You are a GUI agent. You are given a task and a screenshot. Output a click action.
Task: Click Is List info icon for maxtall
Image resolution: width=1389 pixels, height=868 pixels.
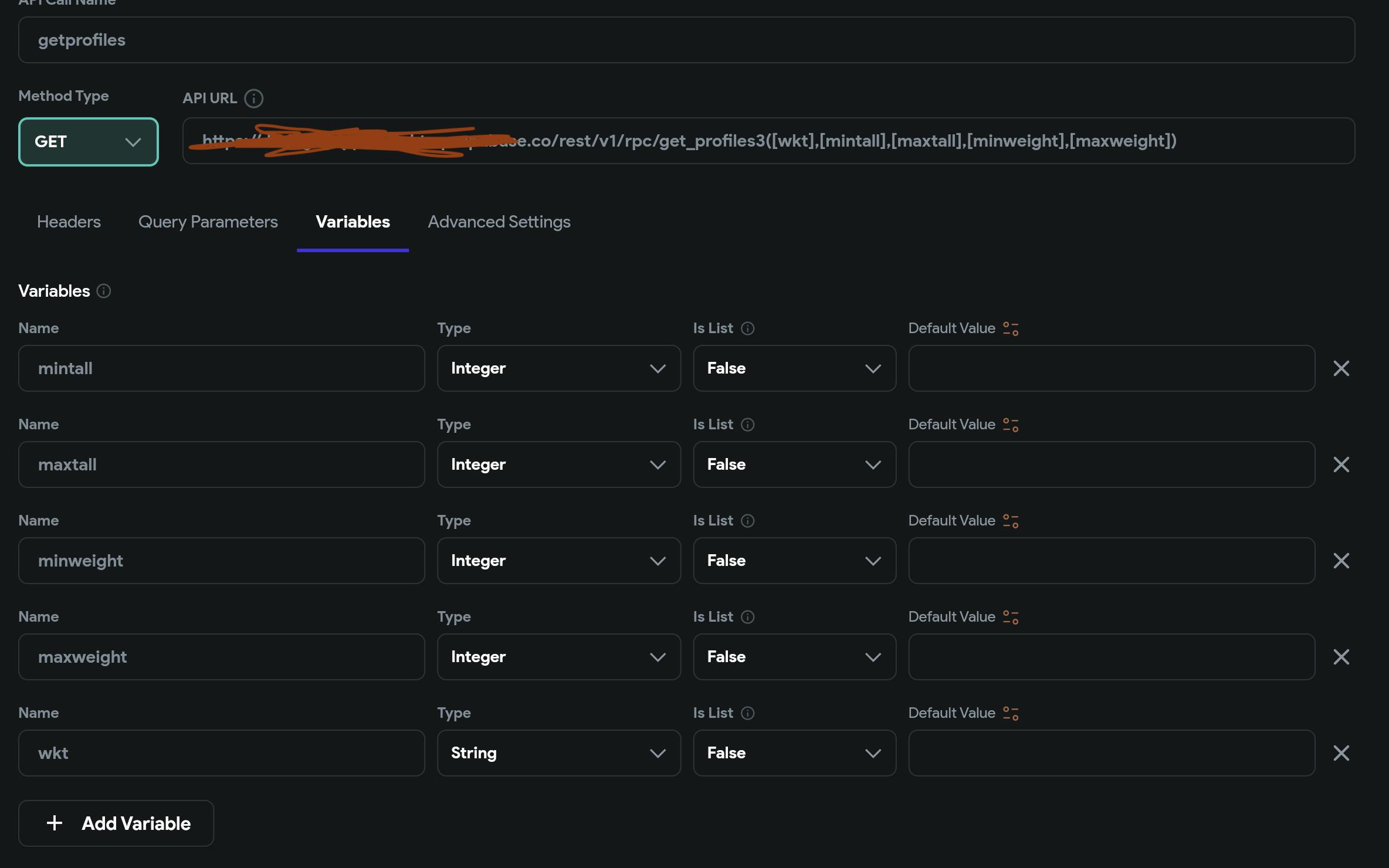tap(747, 425)
